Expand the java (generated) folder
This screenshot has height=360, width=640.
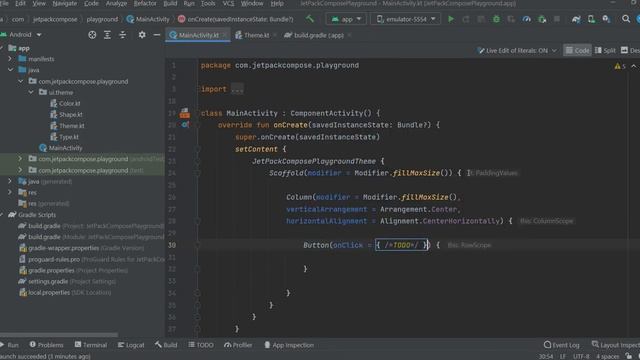tap(10, 181)
